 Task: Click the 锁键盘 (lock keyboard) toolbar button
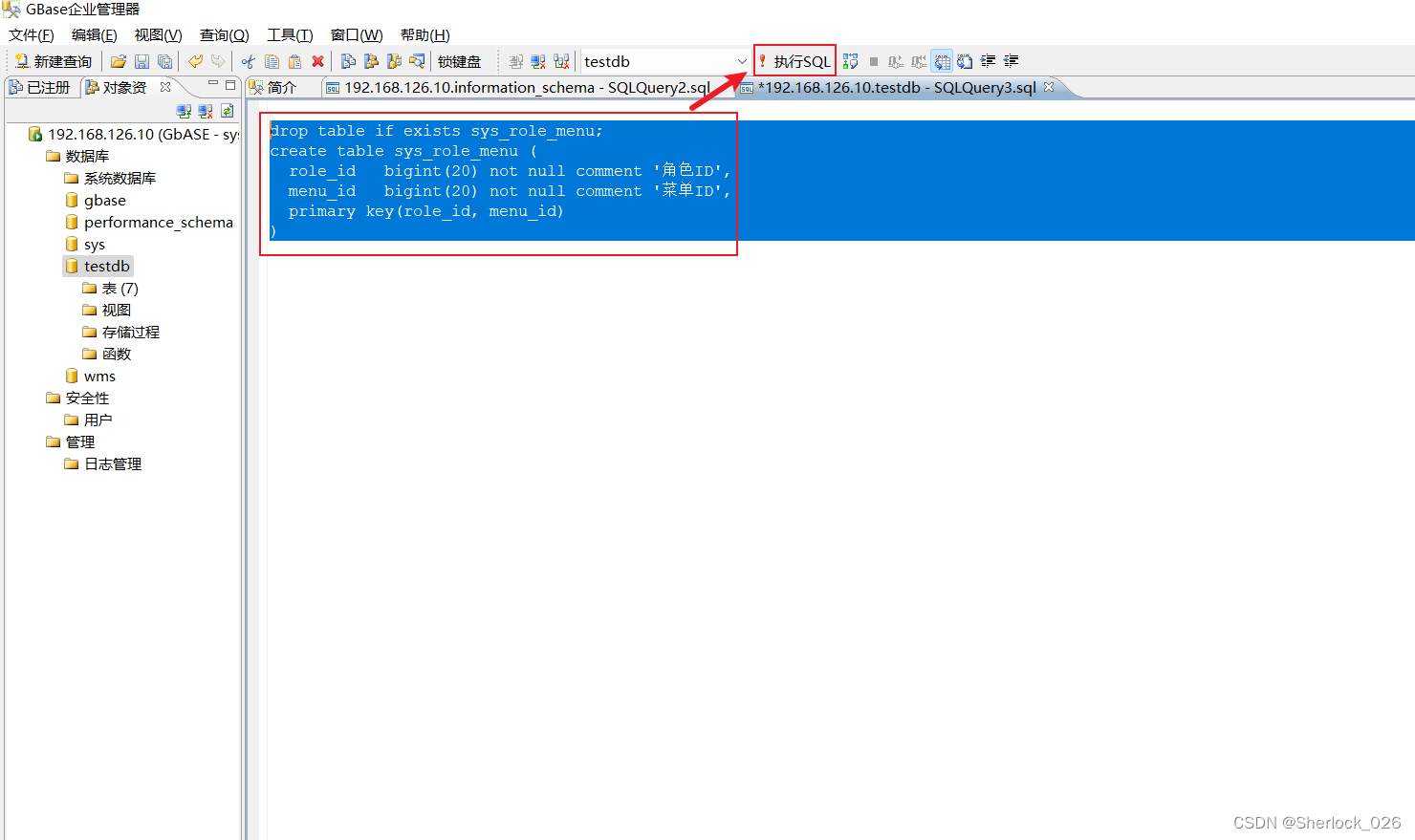460,60
